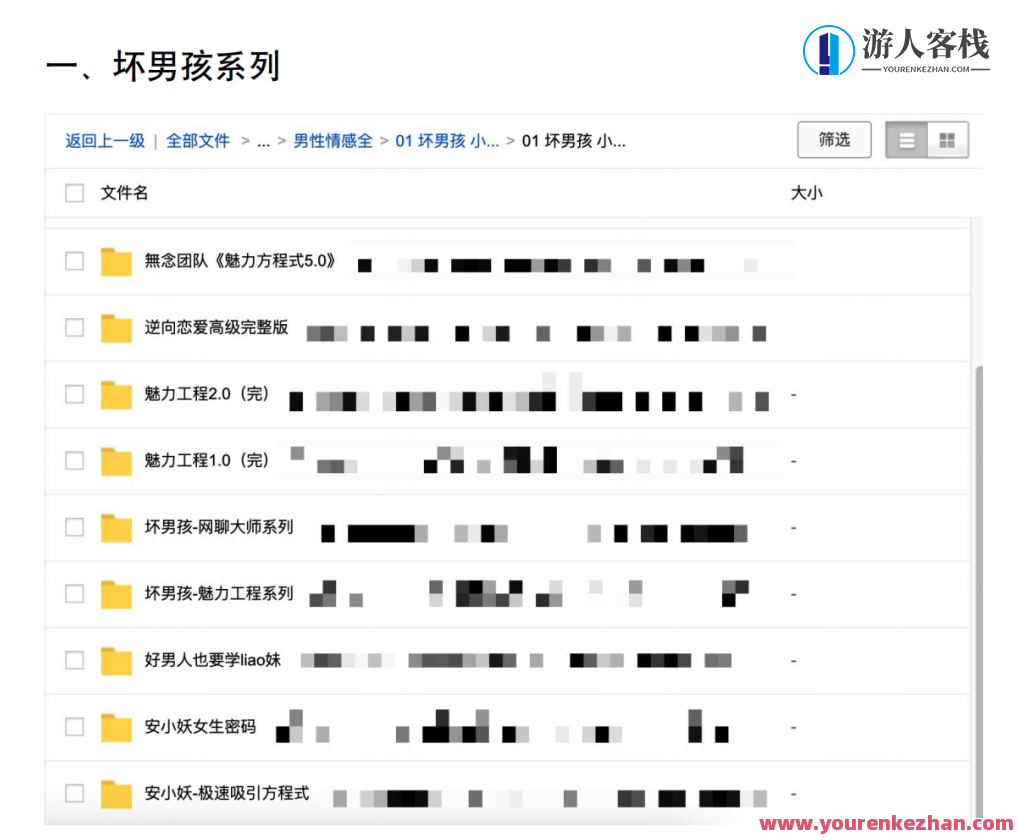
Task: Open folder icon for 好男人也要学liao妹
Action: click(116, 661)
